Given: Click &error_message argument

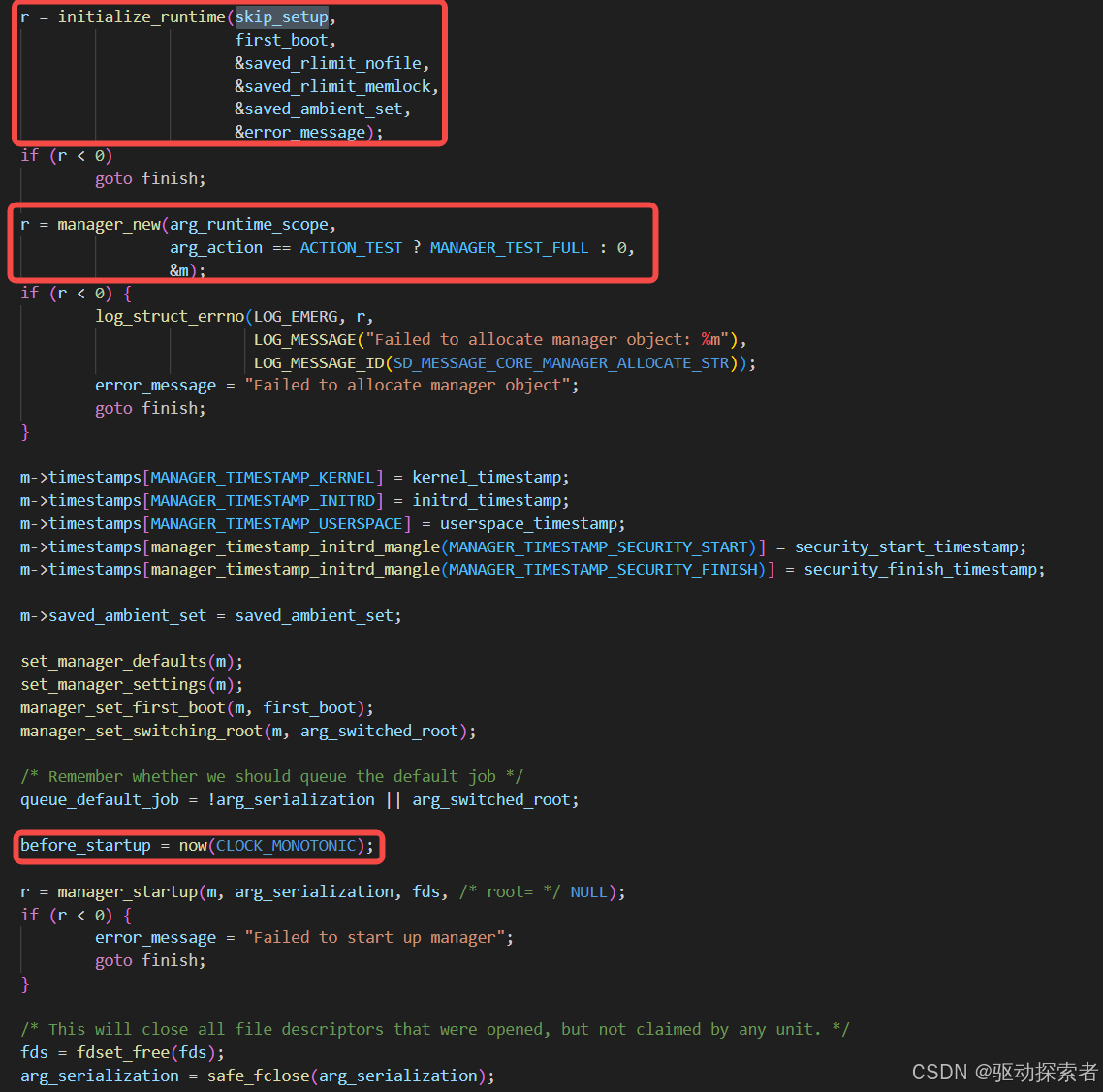Looking at the screenshot, I should tap(300, 132).
